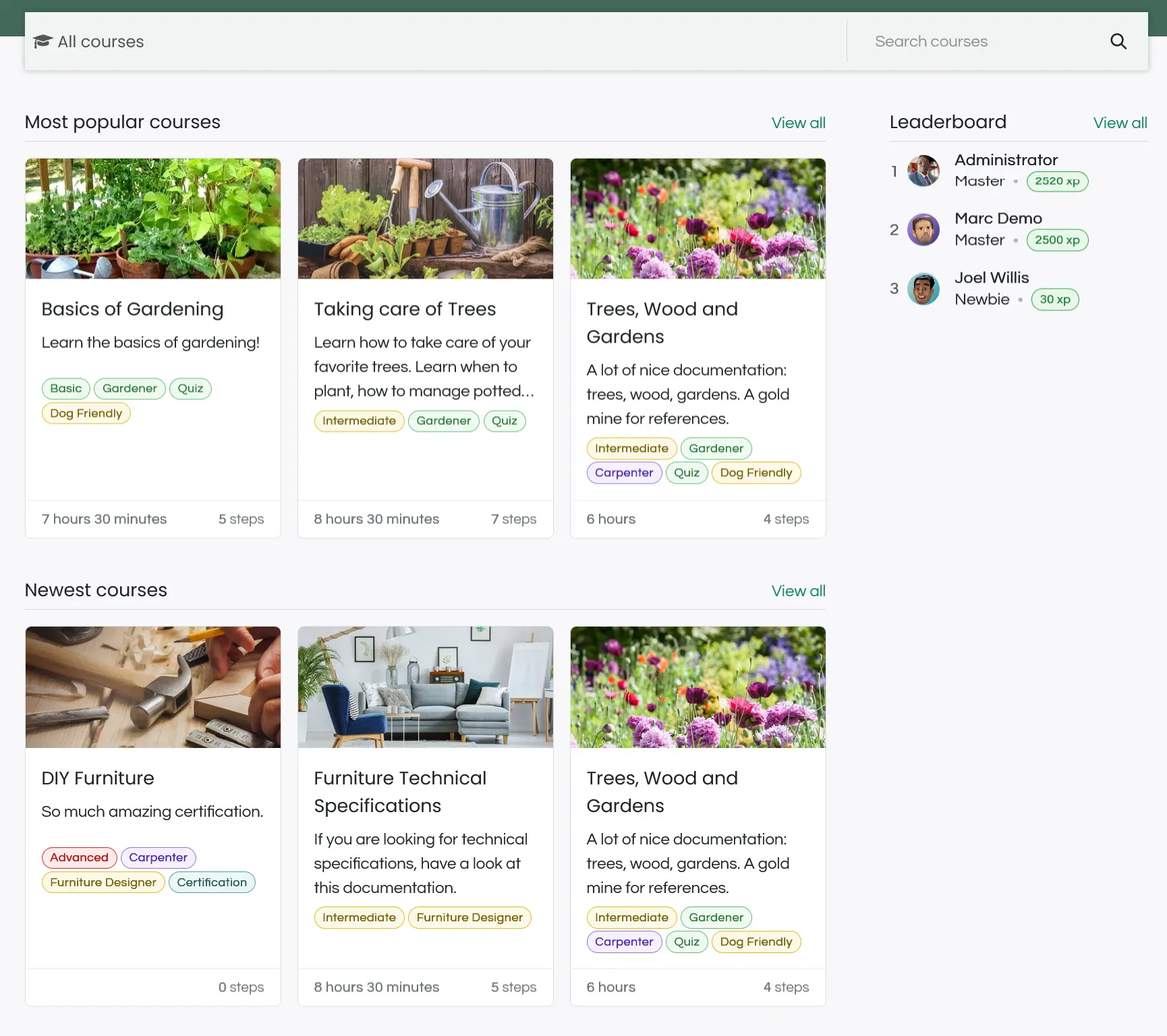Open the full leaderboard via View all

pos(1120,123)
